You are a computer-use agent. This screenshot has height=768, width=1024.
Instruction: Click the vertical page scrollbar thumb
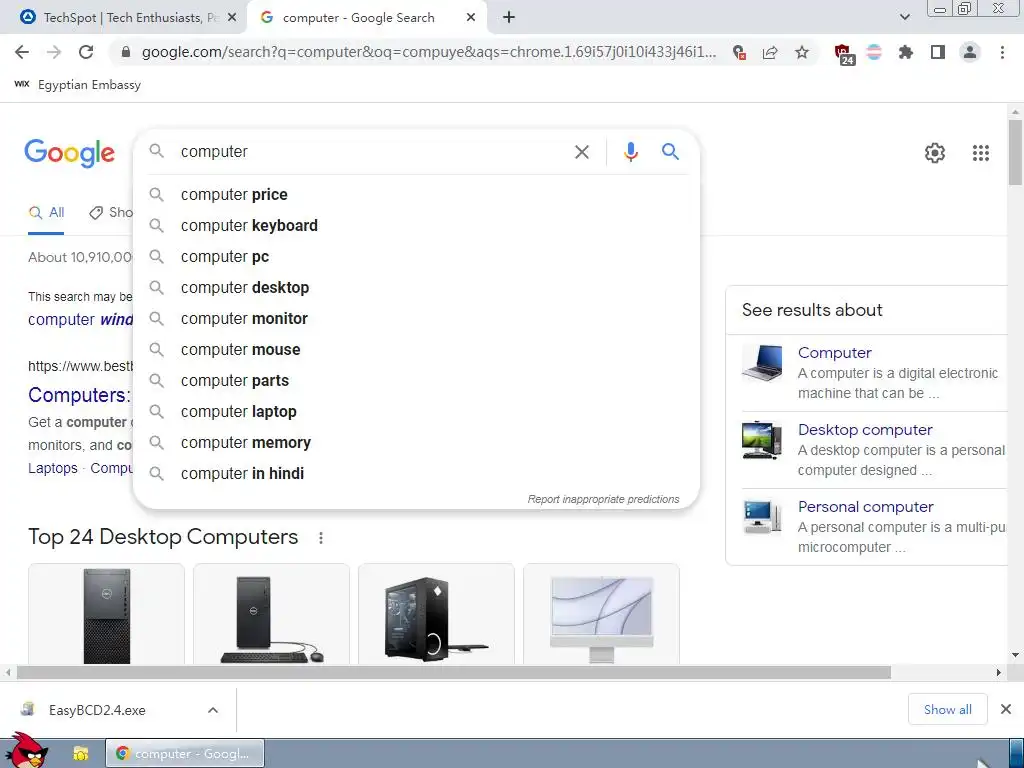point(1014,152)
